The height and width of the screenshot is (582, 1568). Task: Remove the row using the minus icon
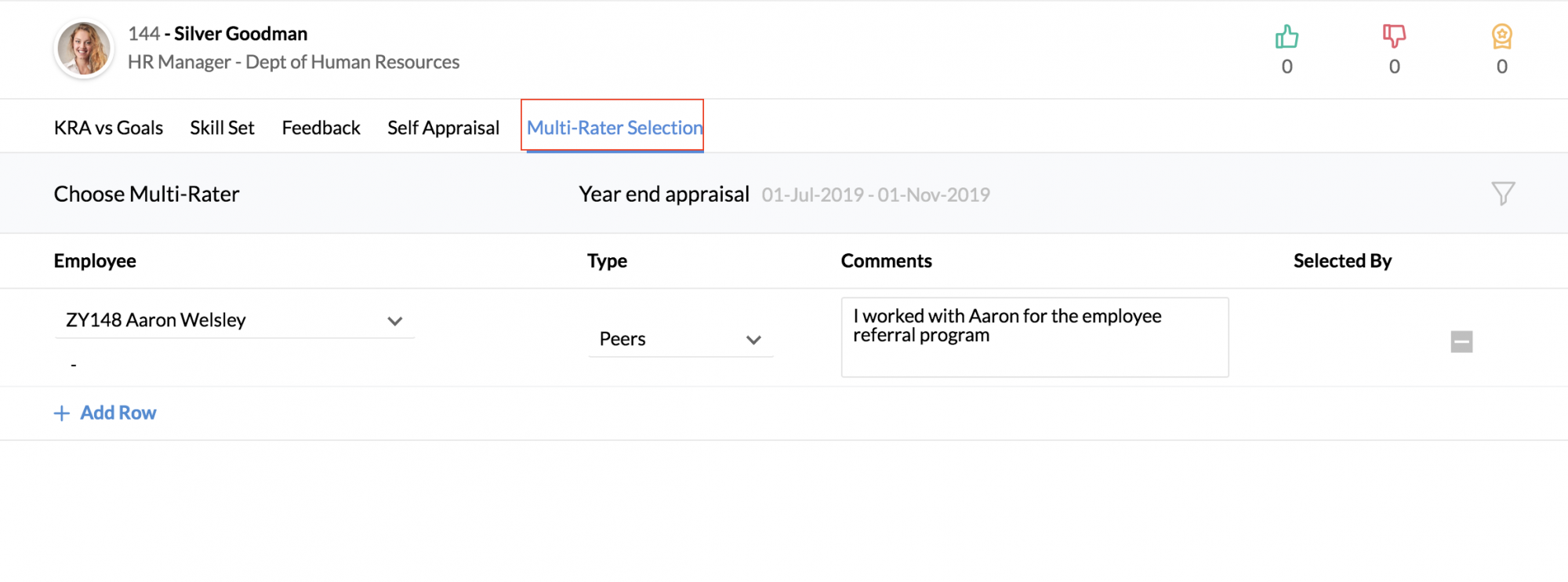point(1461,341)
